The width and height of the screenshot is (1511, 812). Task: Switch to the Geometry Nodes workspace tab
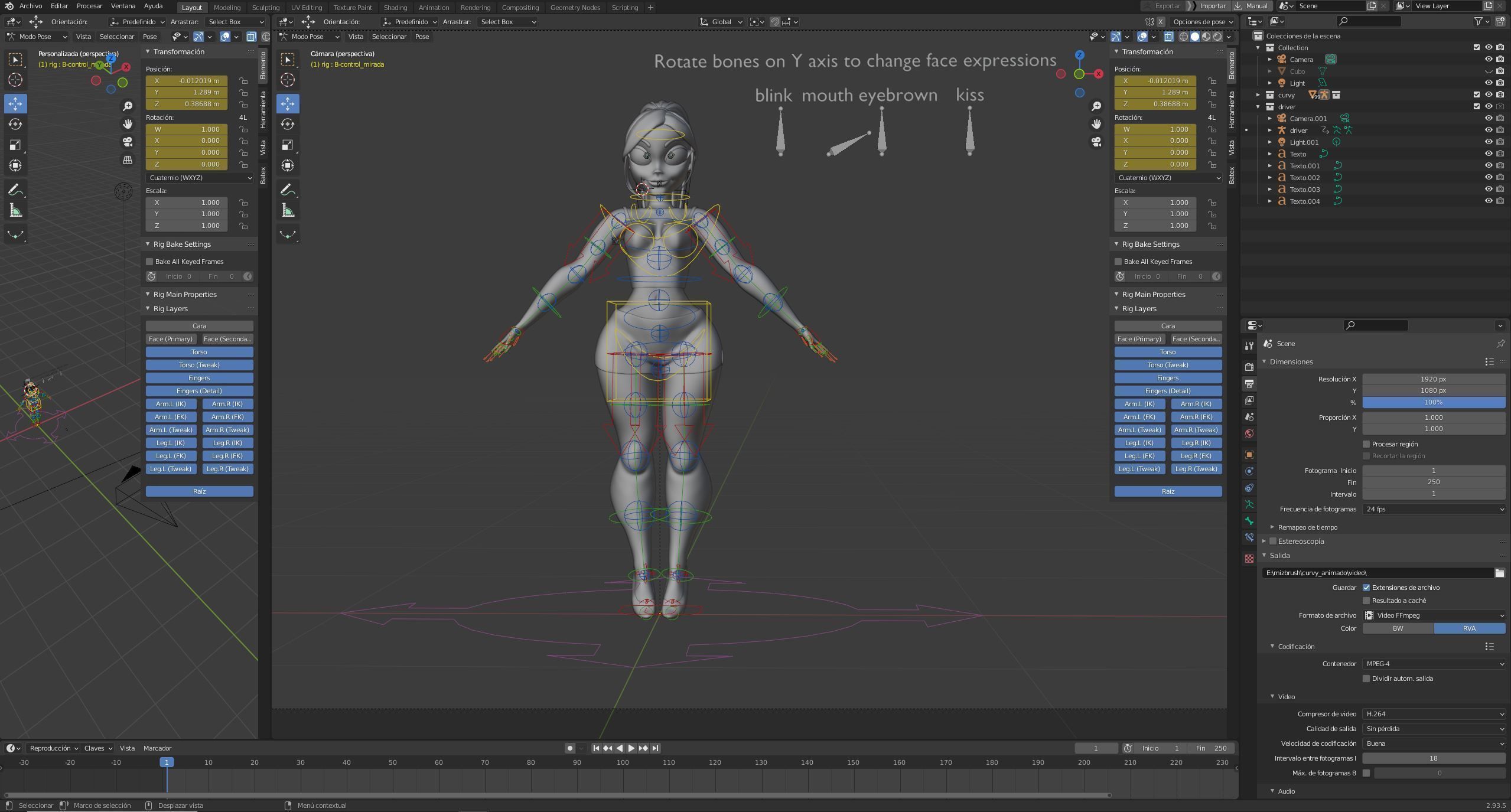pos(575,8)
